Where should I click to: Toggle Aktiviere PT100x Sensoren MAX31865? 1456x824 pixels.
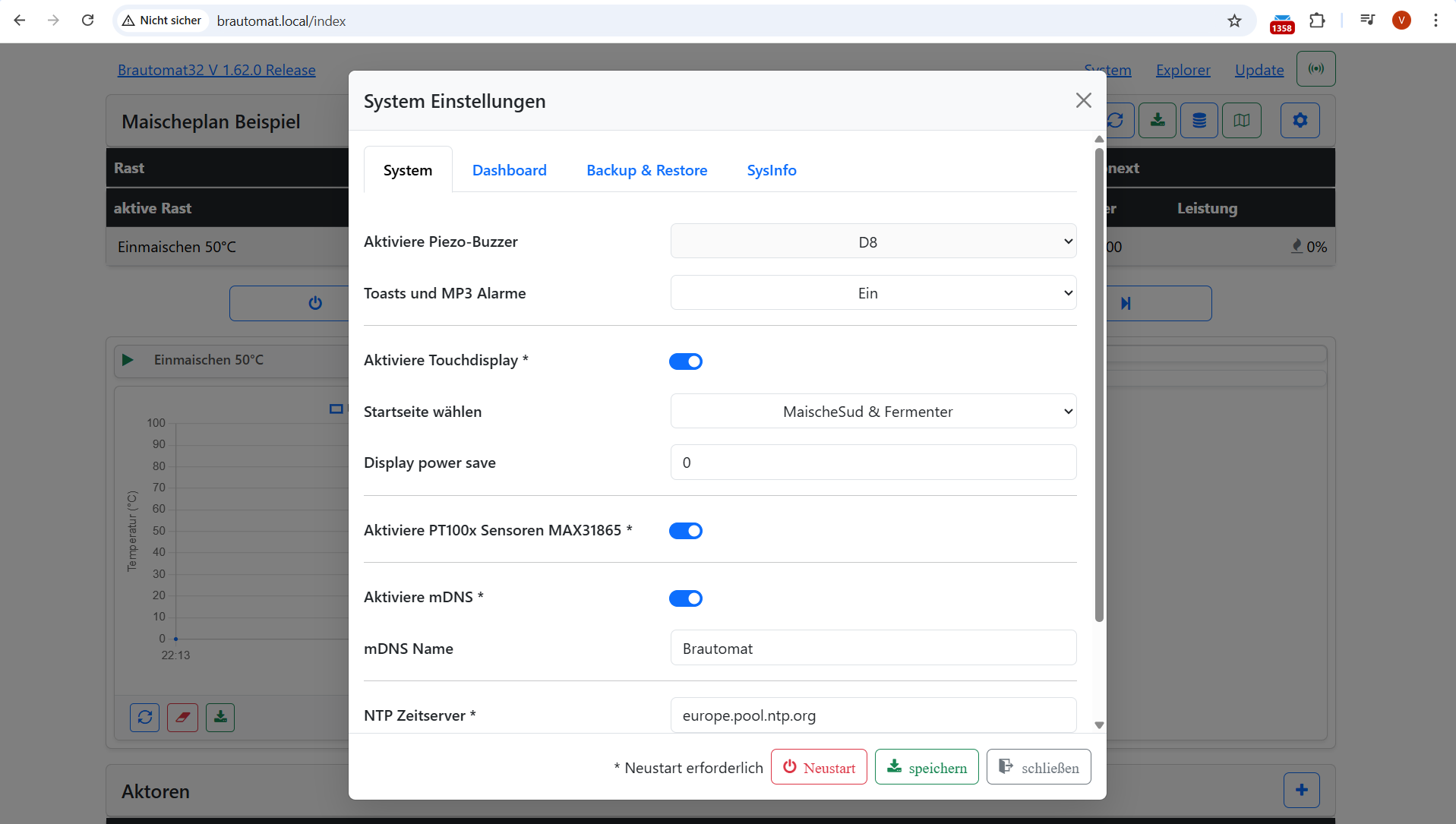[685, 531]
